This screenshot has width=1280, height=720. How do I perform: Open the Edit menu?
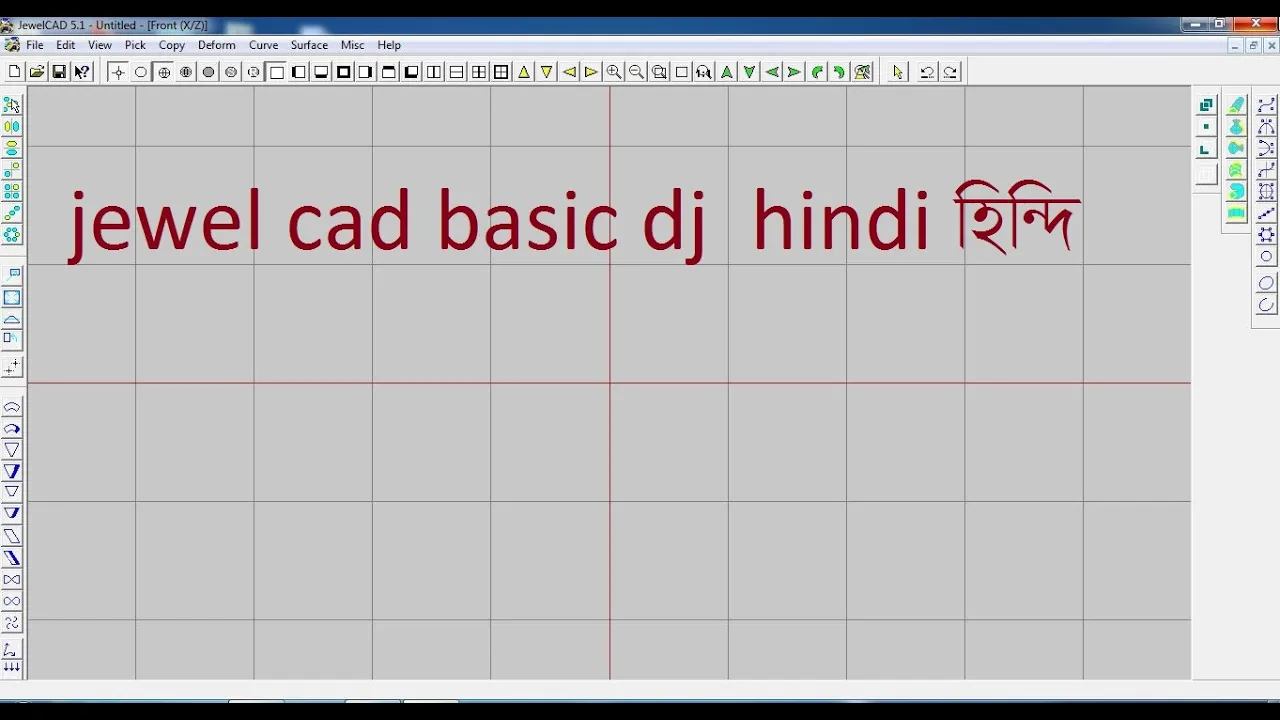click(66, 45)
